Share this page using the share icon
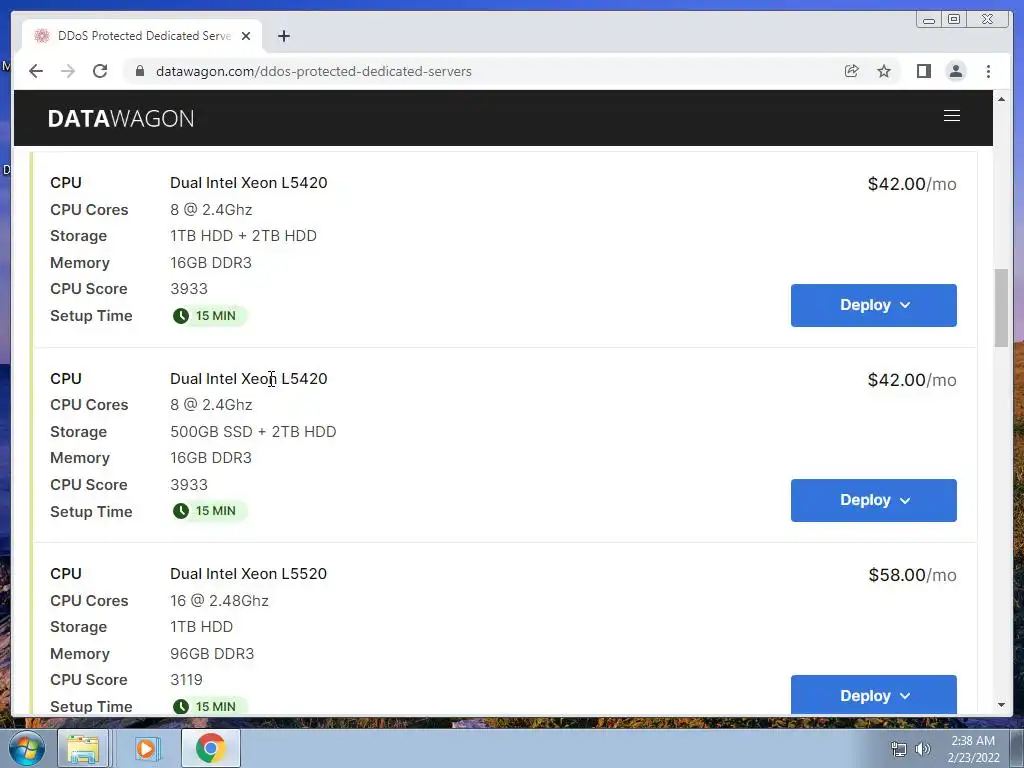Viewport: 1024px width, 768px height. [851, 71]
